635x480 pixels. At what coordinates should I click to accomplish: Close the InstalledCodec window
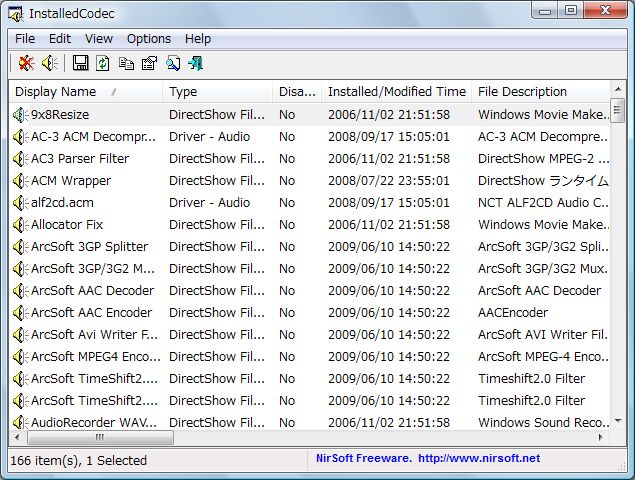coord(605,11)
